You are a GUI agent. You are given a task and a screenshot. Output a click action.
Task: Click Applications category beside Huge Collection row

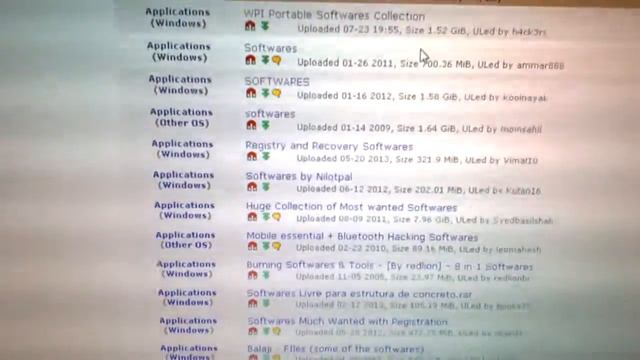click(184, 205)
